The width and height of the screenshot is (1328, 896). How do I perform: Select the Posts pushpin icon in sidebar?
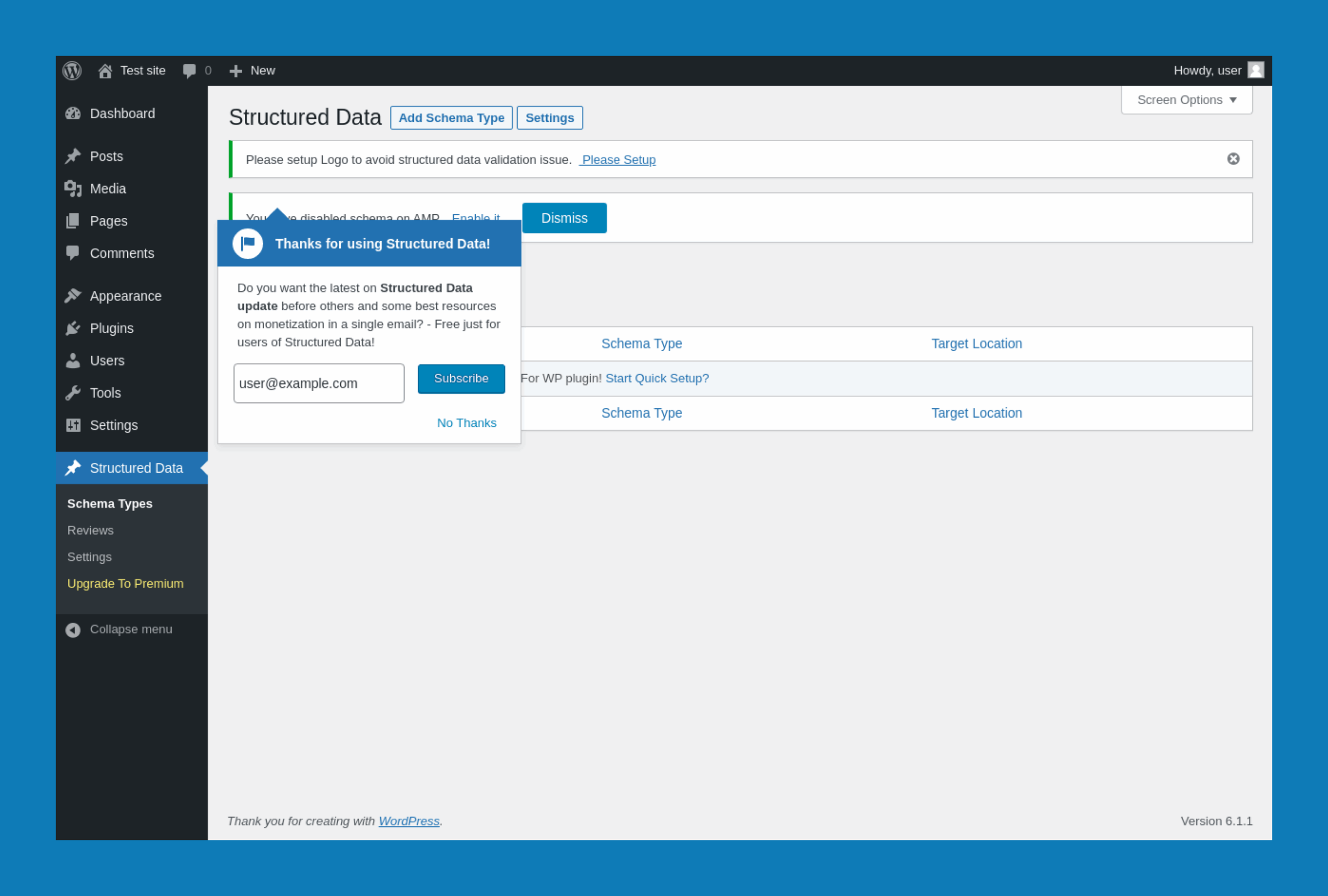pyautogui.click(x=73, y=156)
